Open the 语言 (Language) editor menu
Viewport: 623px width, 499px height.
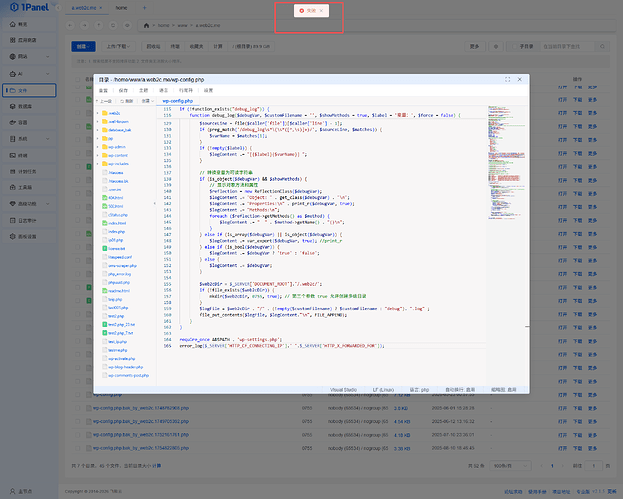pyautogui.click(x=162, y=89)
